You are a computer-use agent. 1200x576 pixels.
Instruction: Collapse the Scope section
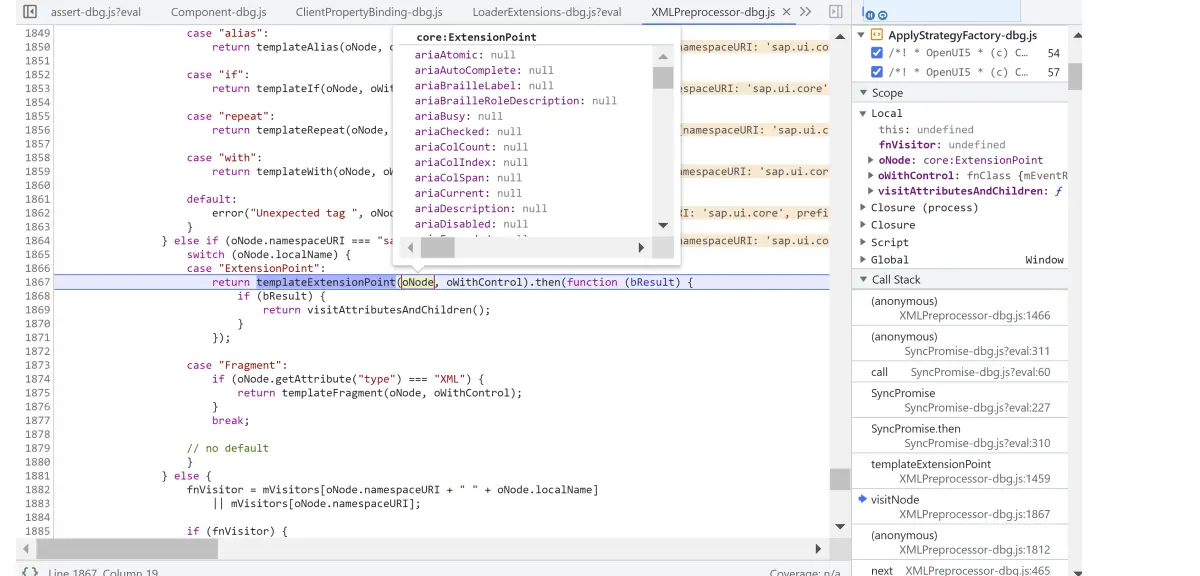pos(862,92)
